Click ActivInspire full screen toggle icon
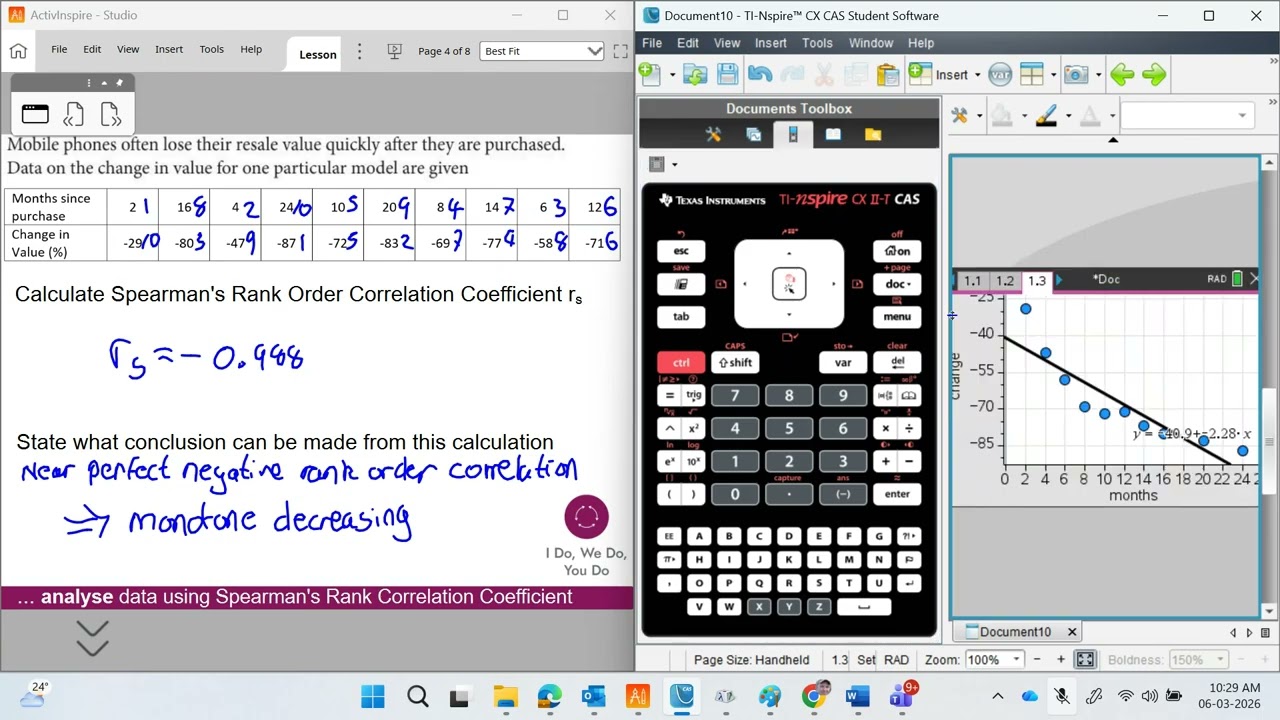The width and height of the screenshot is (1280, 720). (x=620, y=51)
